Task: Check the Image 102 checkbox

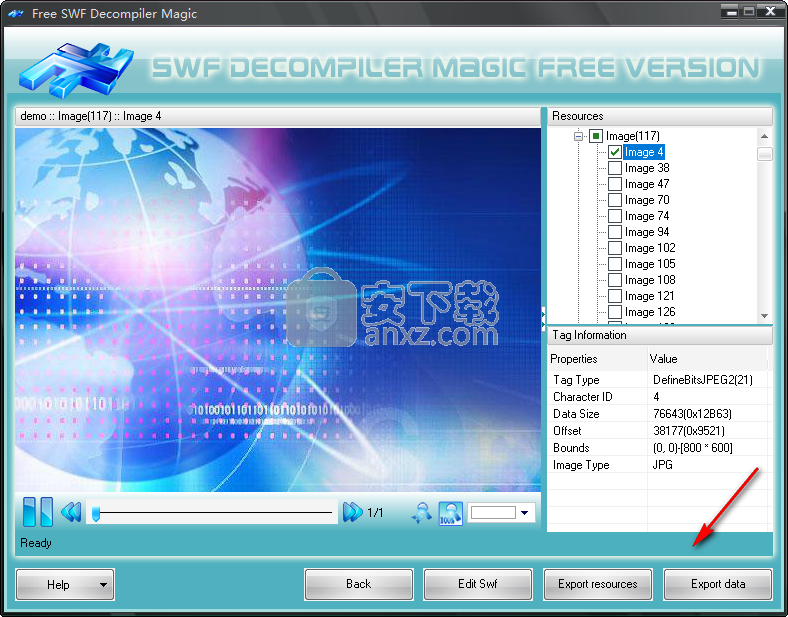Action: point(615,248)
